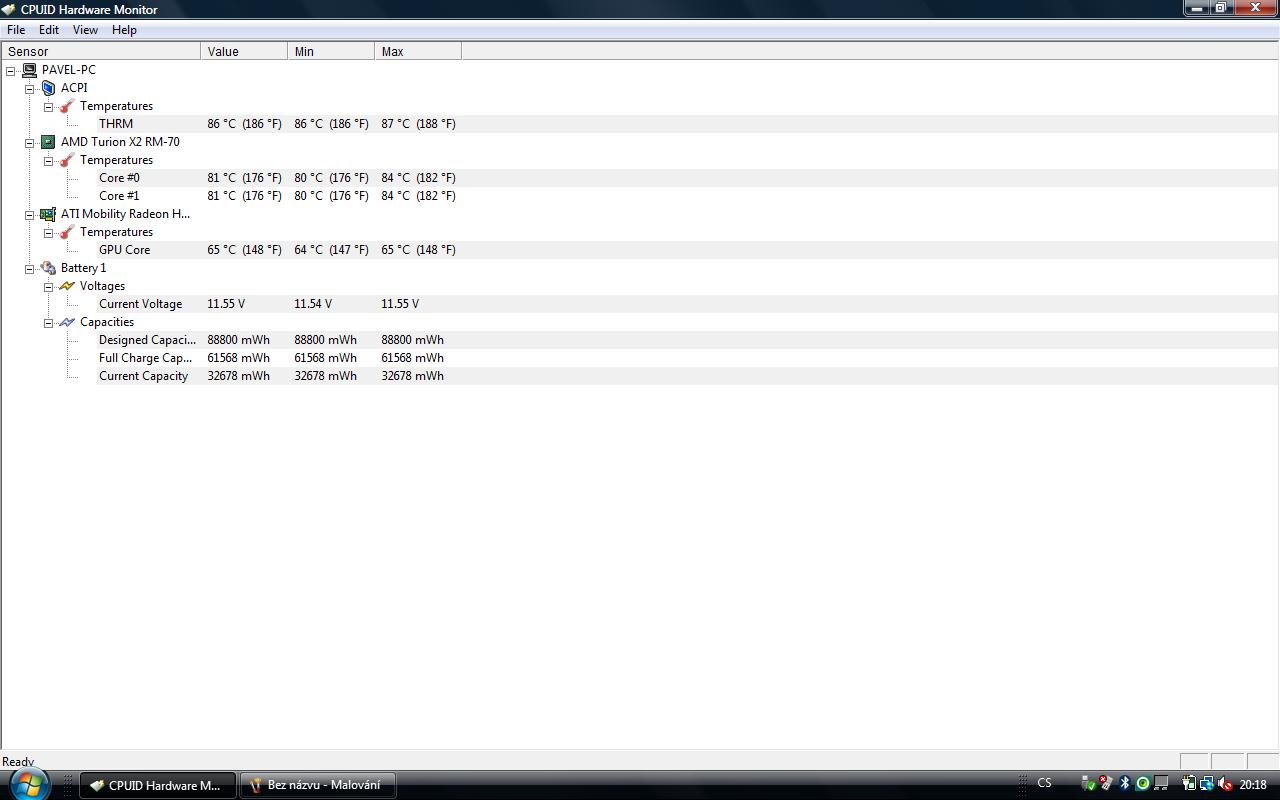Click thermometer icon for ATI Radeon Temperatures
Screen dimensions: 1280x800
67,232
